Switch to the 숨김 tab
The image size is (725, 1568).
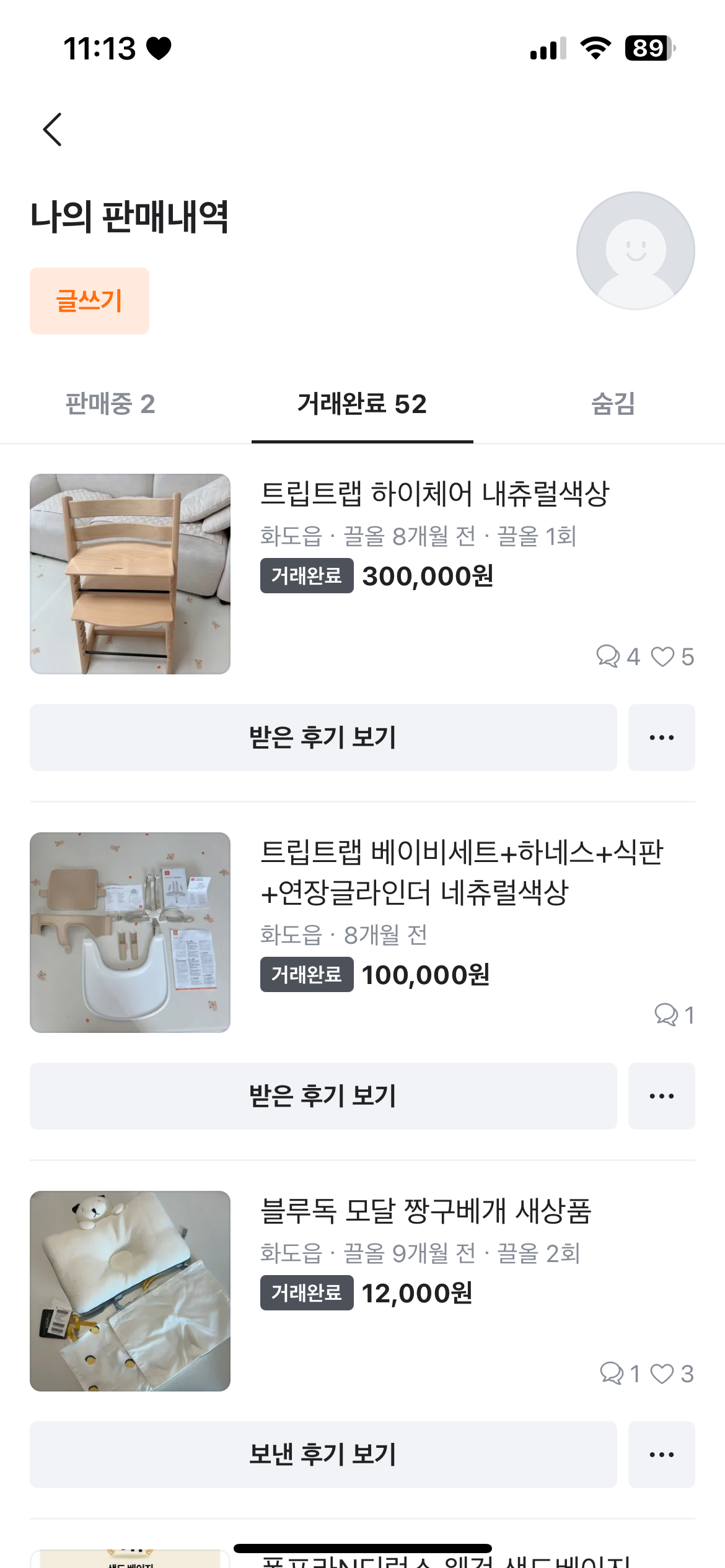pos(613,404)
